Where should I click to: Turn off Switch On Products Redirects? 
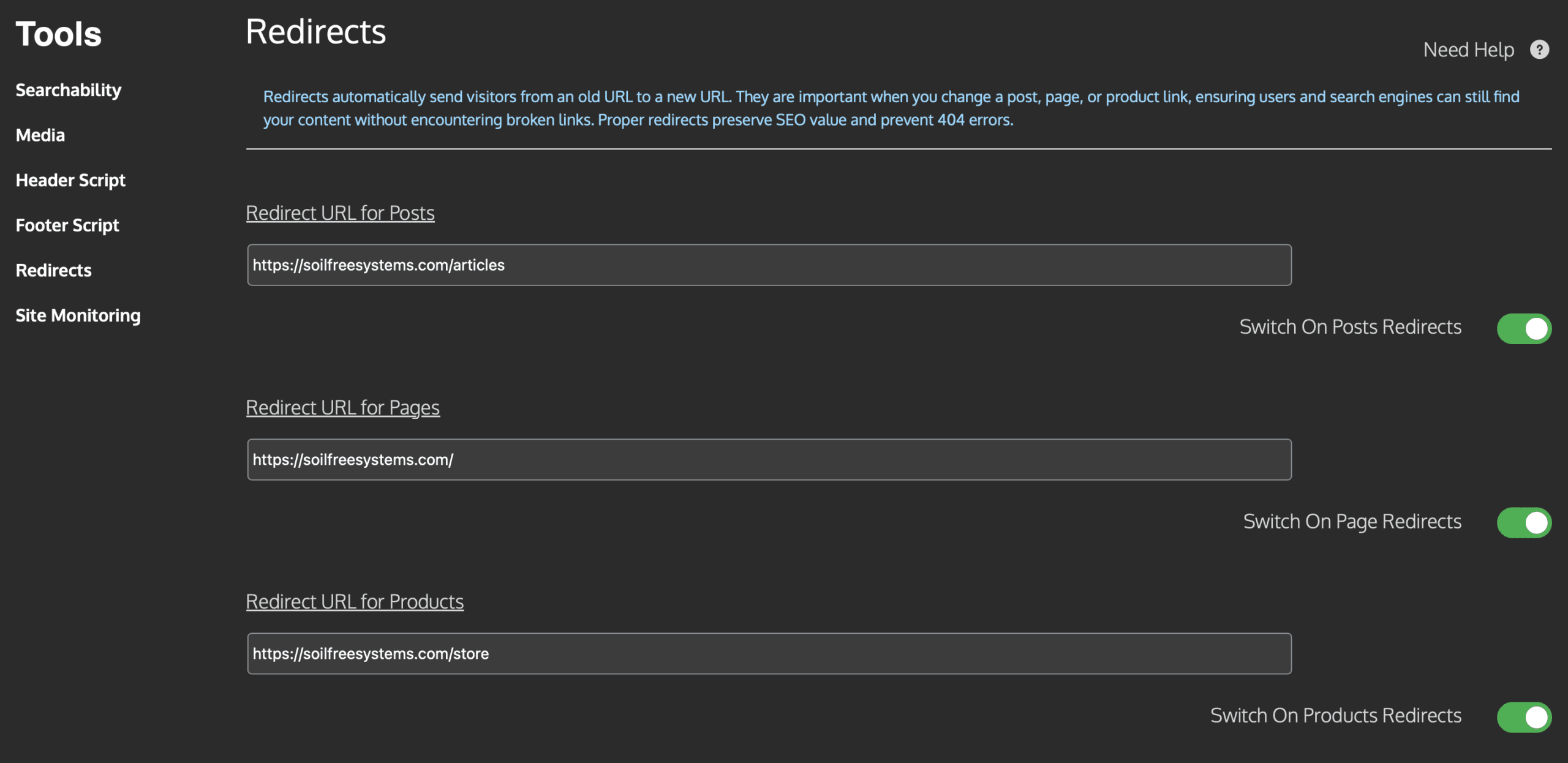click(x=1524, y=716)
